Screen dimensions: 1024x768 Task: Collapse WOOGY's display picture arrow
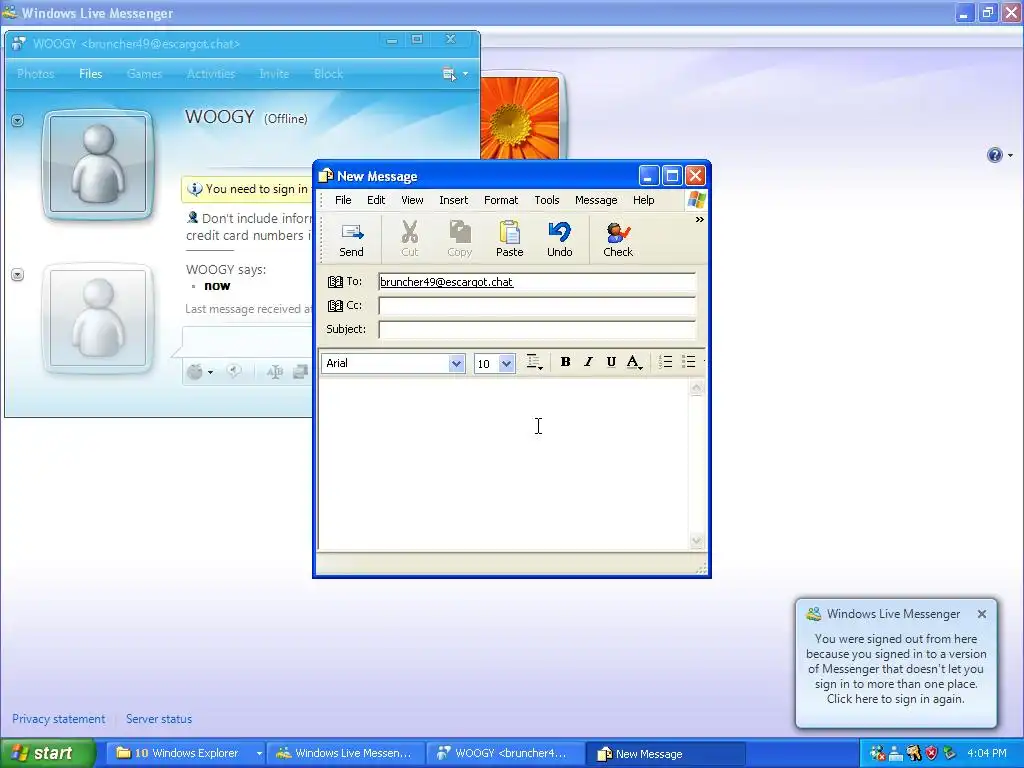18,121
